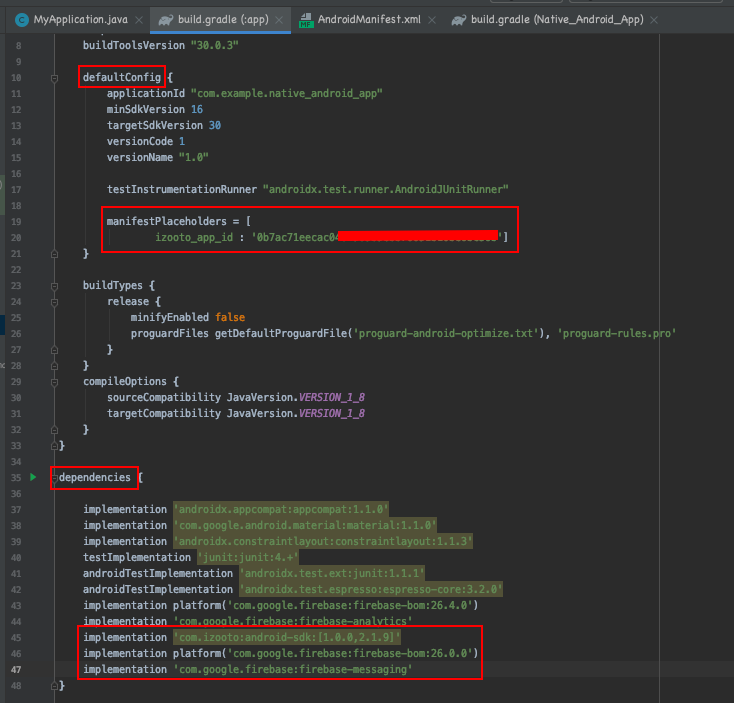Image resolution: width=734 pixels, height=703 pixels.
Task: Click the firebase-bom:26.4.0 platform string
Action: coord(350,605)
